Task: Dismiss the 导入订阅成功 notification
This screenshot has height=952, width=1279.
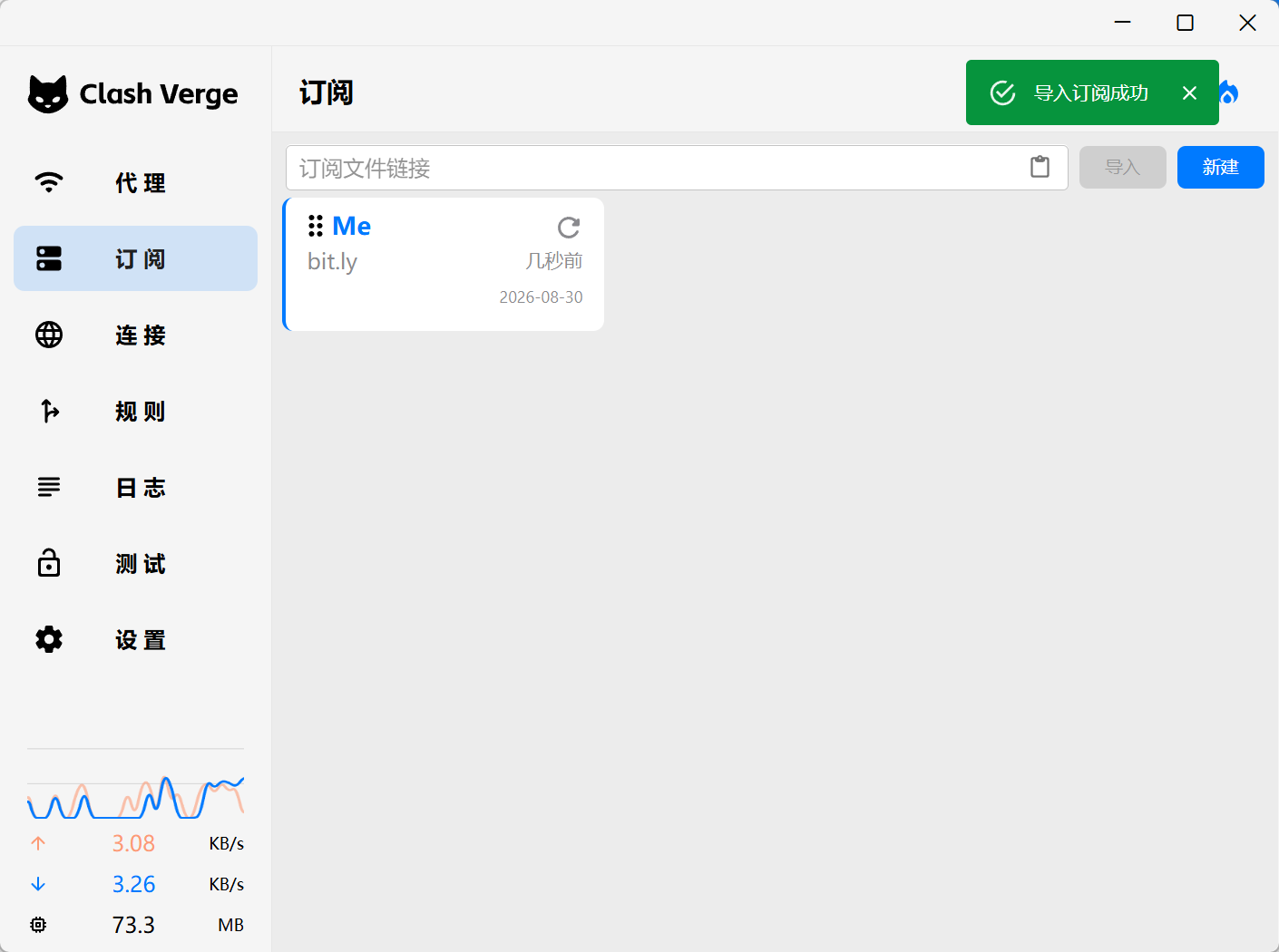Action: tap(1189, 92)
